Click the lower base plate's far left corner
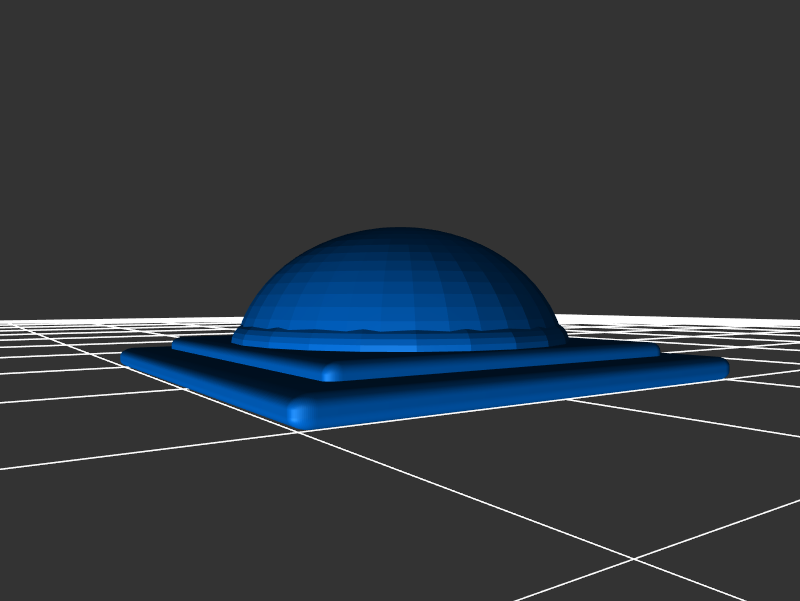Screen dimensions: 800x601 click(128, 355)
